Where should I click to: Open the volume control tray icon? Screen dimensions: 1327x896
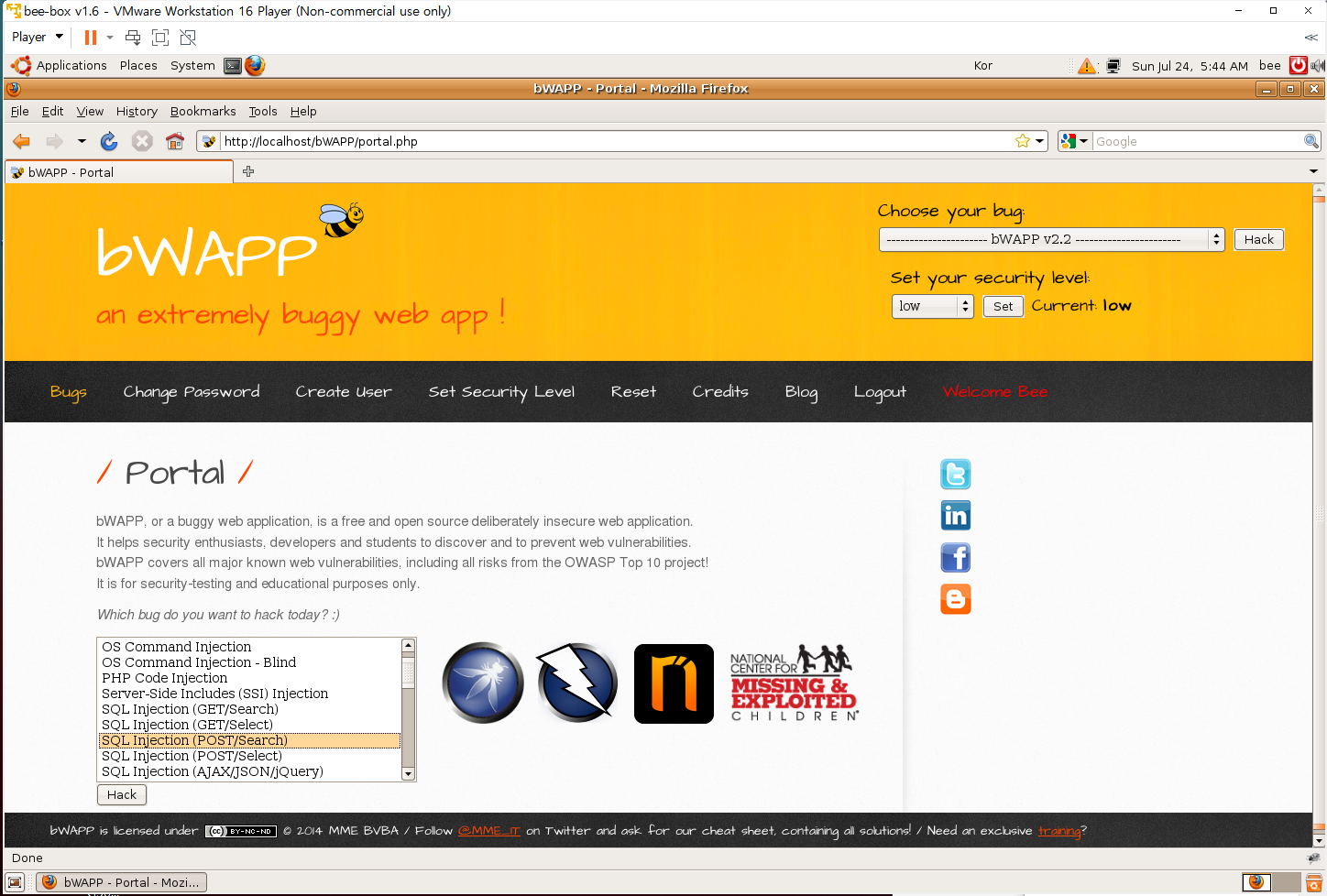(x=1318, y=66)
